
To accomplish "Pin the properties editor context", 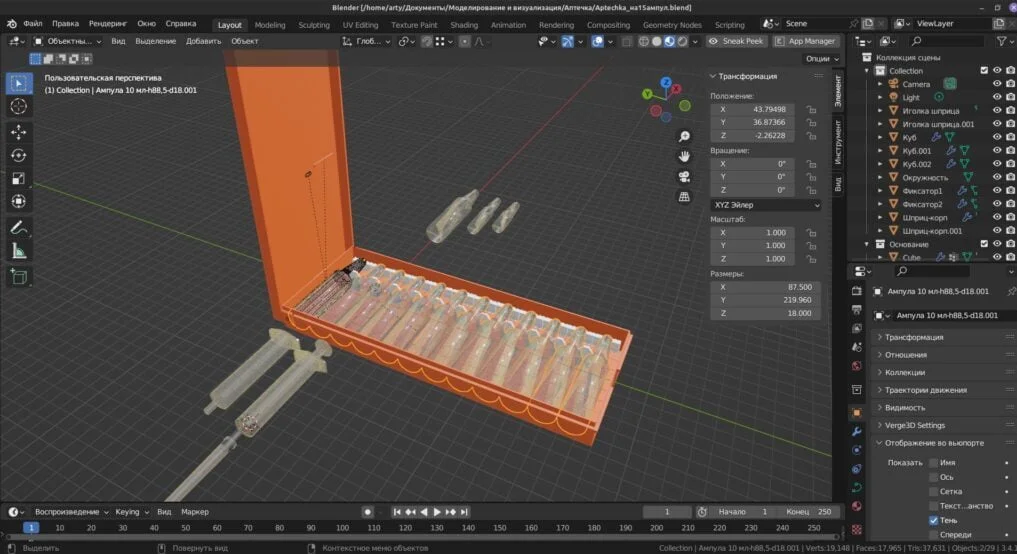I will [1011, 291].
